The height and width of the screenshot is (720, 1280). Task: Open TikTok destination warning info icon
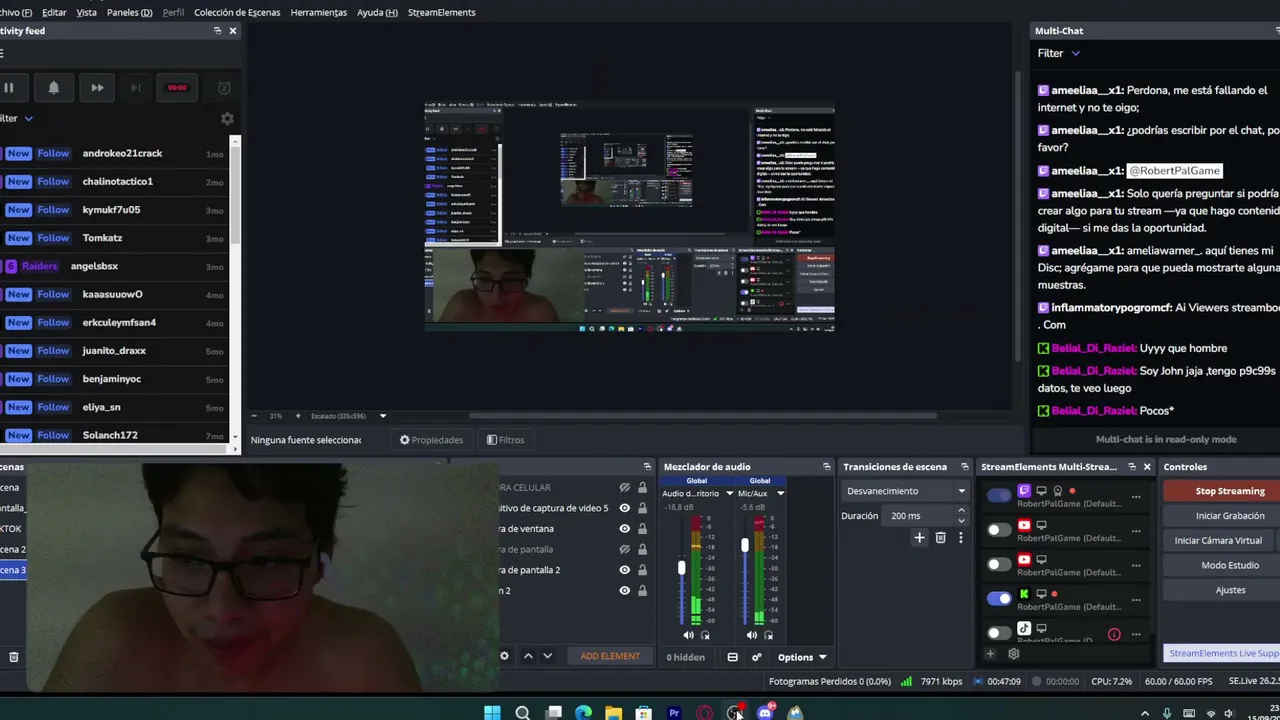pyautogui.click(x=1114, y=634)
